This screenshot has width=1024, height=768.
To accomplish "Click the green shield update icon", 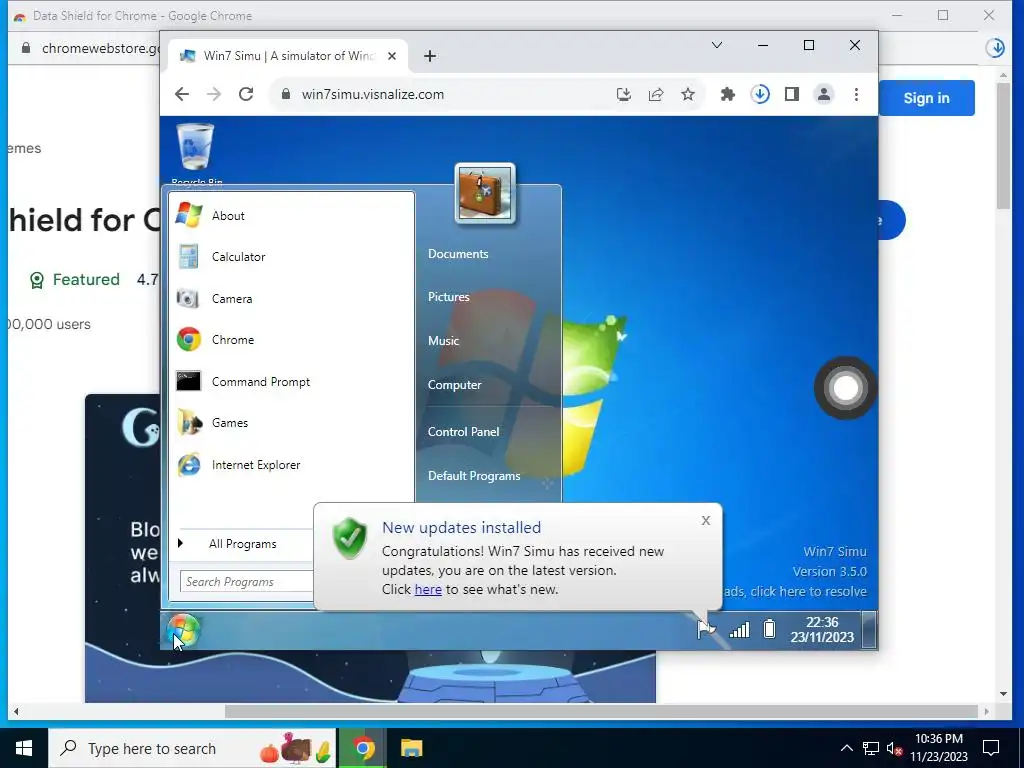I will (x=350, y=539).
